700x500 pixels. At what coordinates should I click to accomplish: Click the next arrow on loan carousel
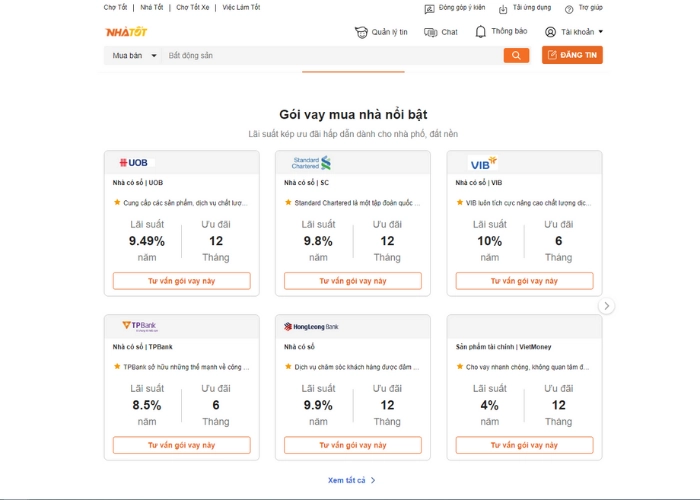click(606, 306)
